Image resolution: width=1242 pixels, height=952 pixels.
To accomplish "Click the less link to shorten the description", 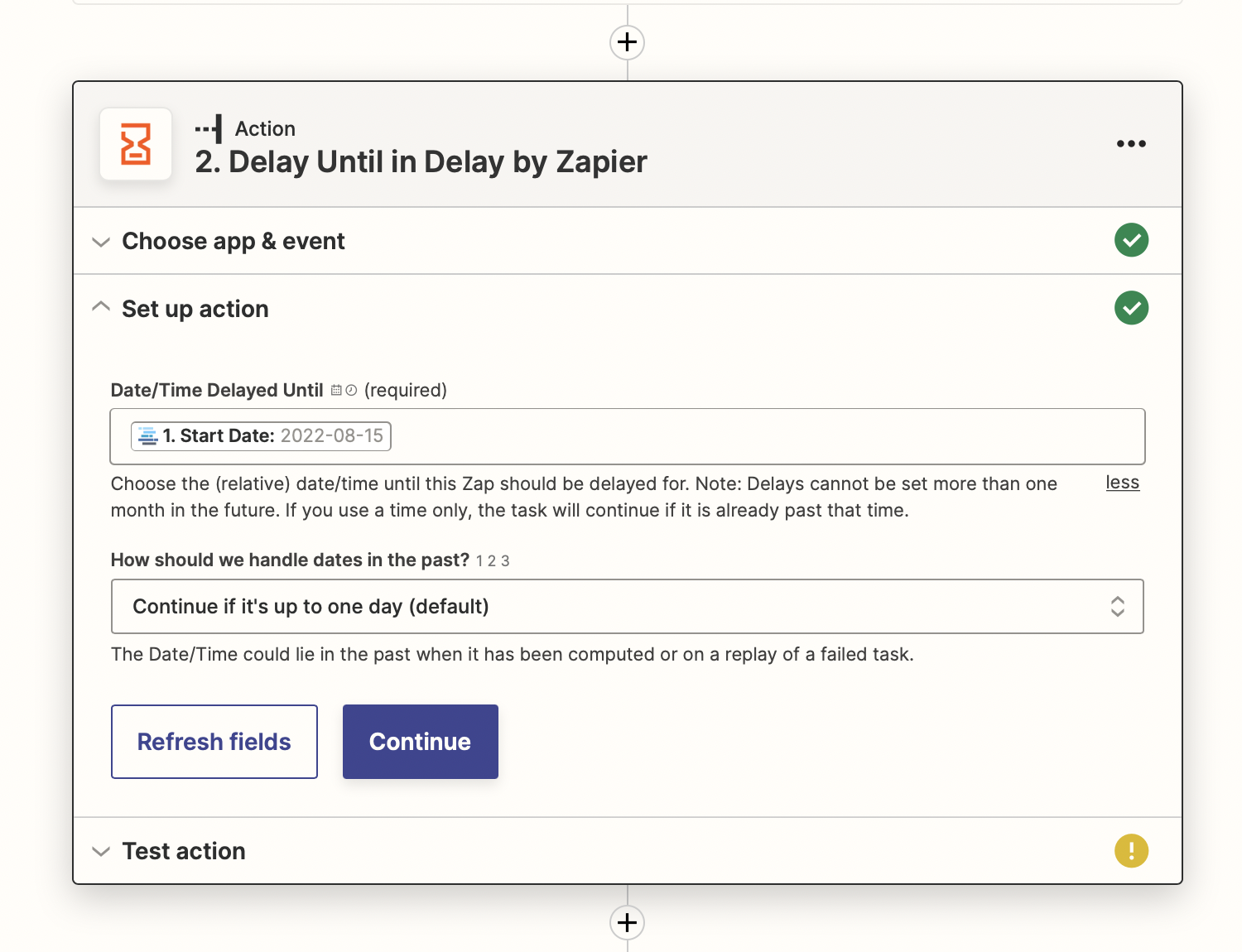I will (1122, 483).
